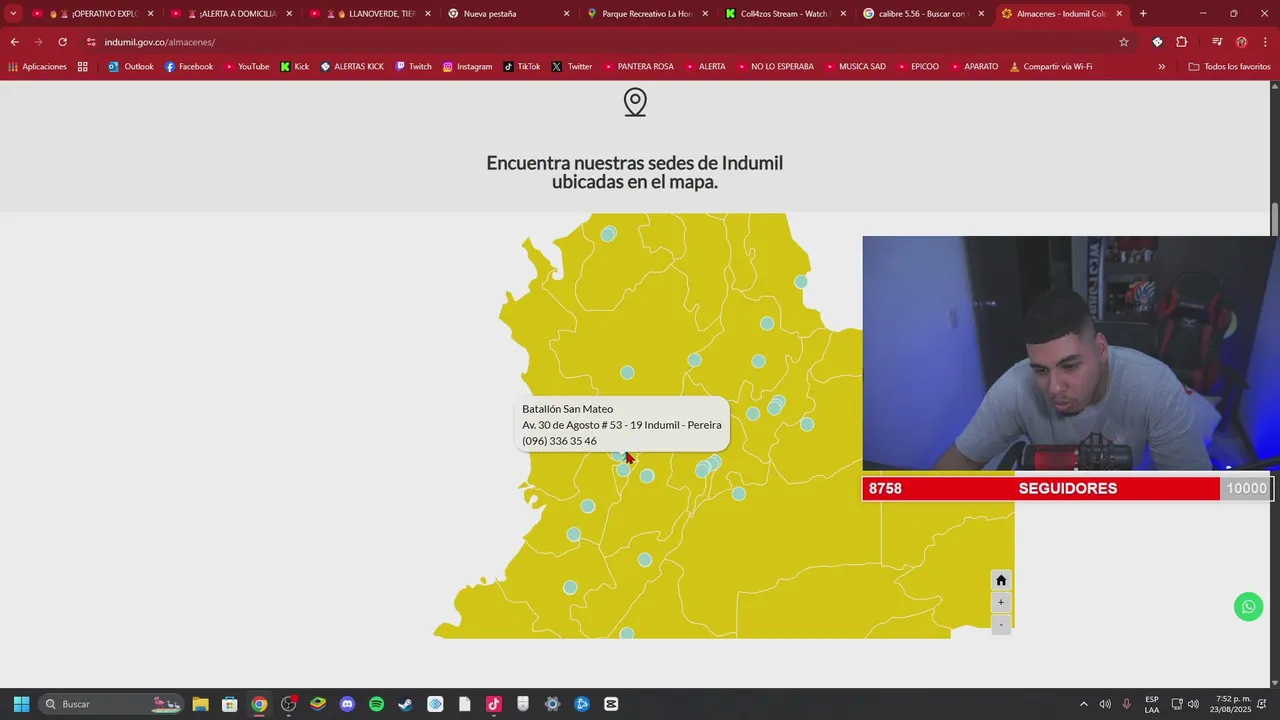Open the Chrome Extensions puzzle icon

pos(1182,42)
